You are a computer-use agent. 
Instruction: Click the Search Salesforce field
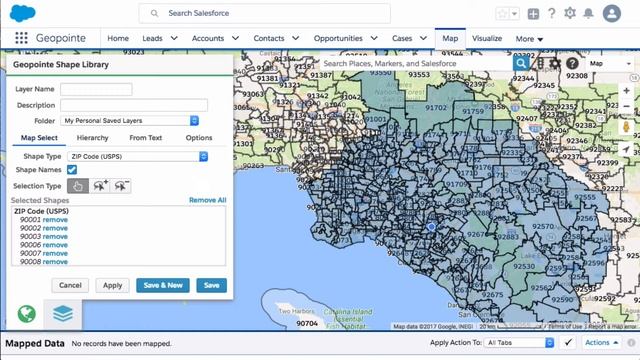click(264, 13)
